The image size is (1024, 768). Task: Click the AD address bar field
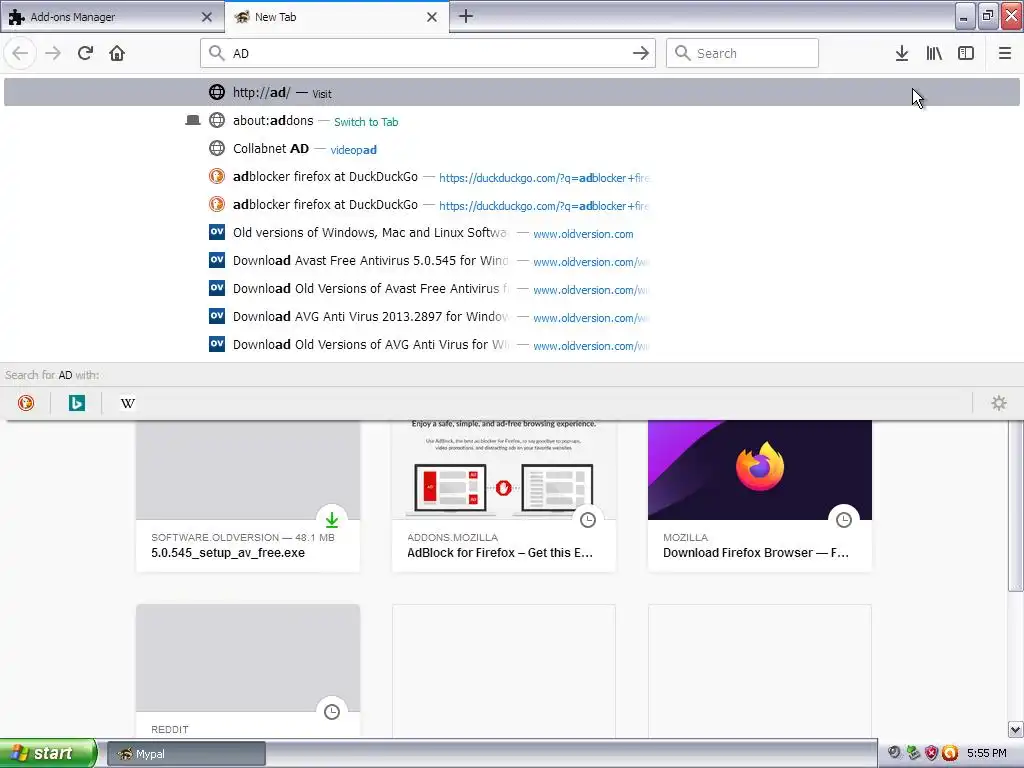428,53
